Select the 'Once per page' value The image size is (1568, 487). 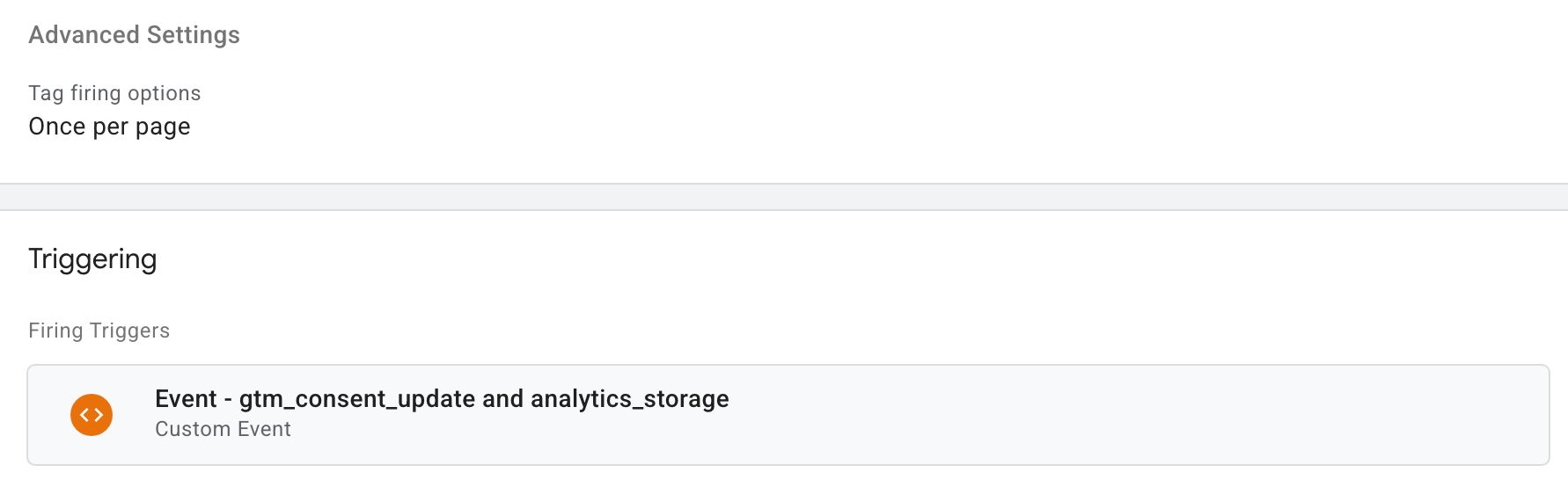(x=109, y=127)
